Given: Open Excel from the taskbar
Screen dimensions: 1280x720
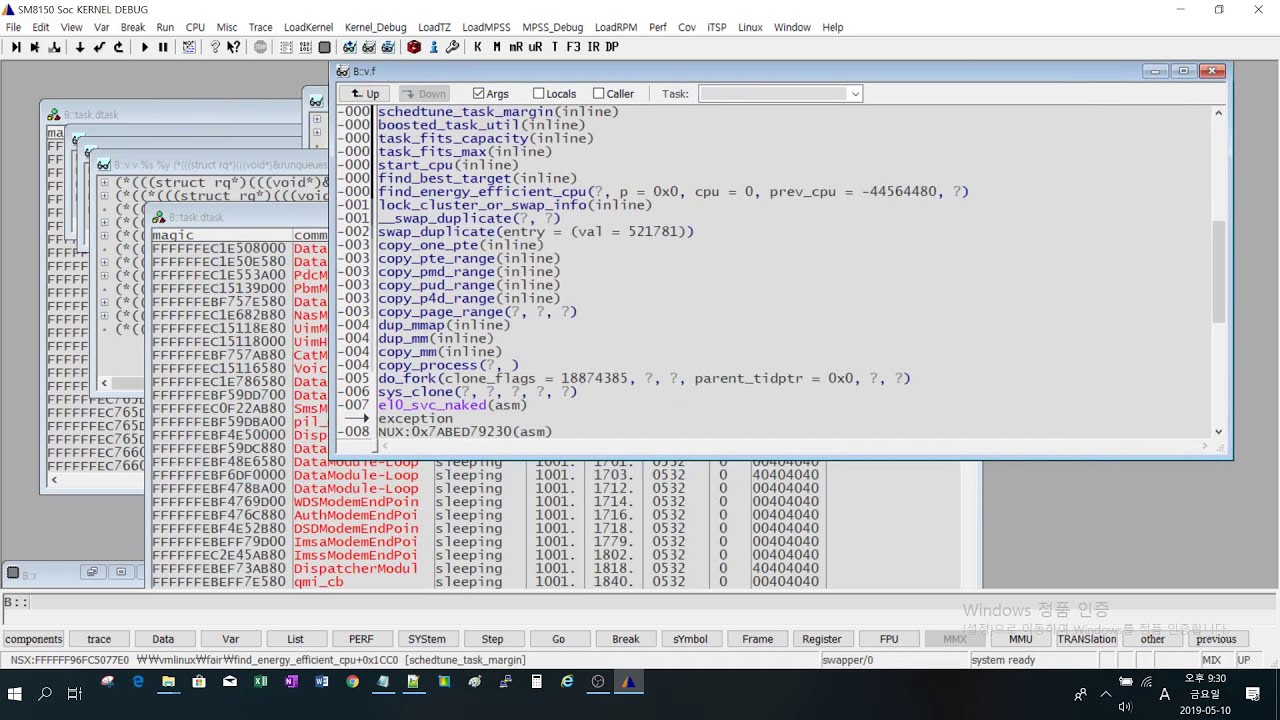Looking at the screenshot, I should coord(260,681).
